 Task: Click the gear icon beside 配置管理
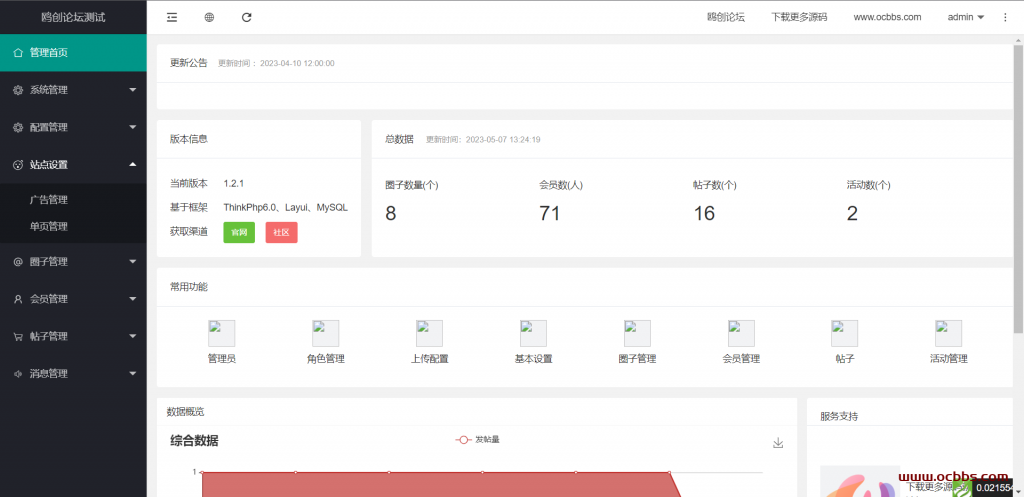[x=18, y=127]
